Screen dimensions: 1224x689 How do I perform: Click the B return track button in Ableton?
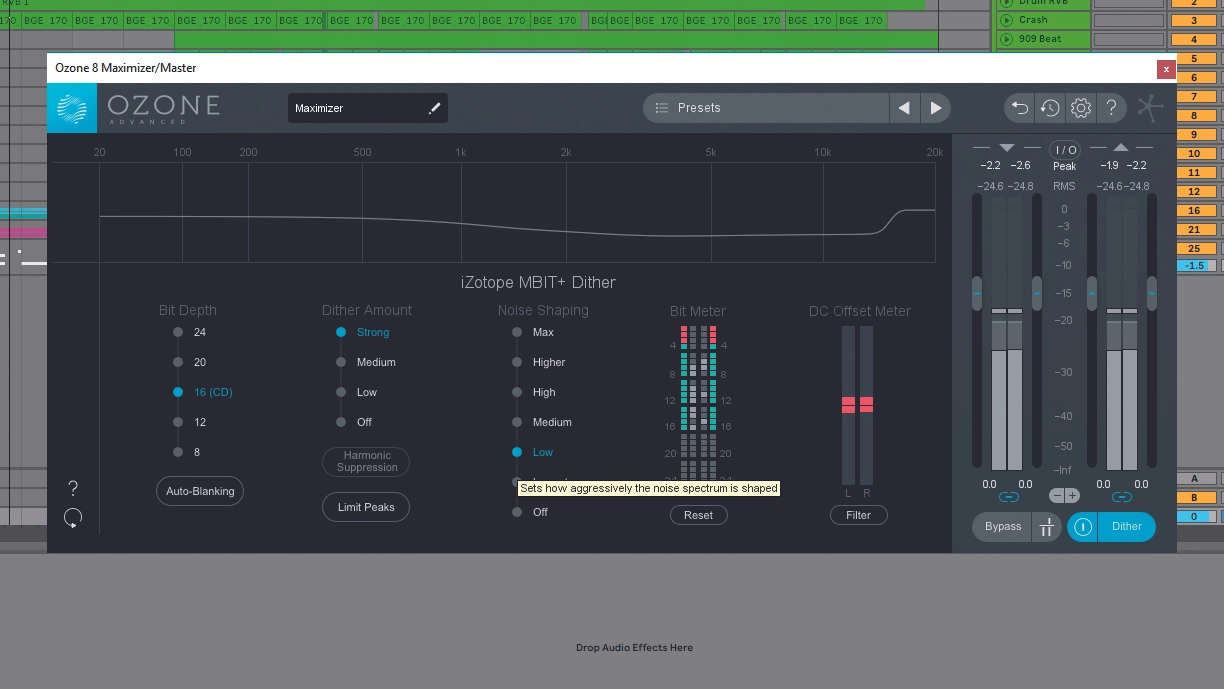[x=1194, y=498]
